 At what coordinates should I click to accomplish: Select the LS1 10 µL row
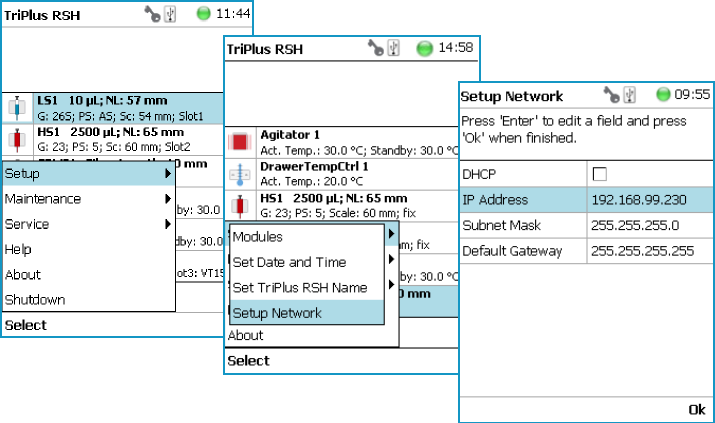click(x=113, y=108)
